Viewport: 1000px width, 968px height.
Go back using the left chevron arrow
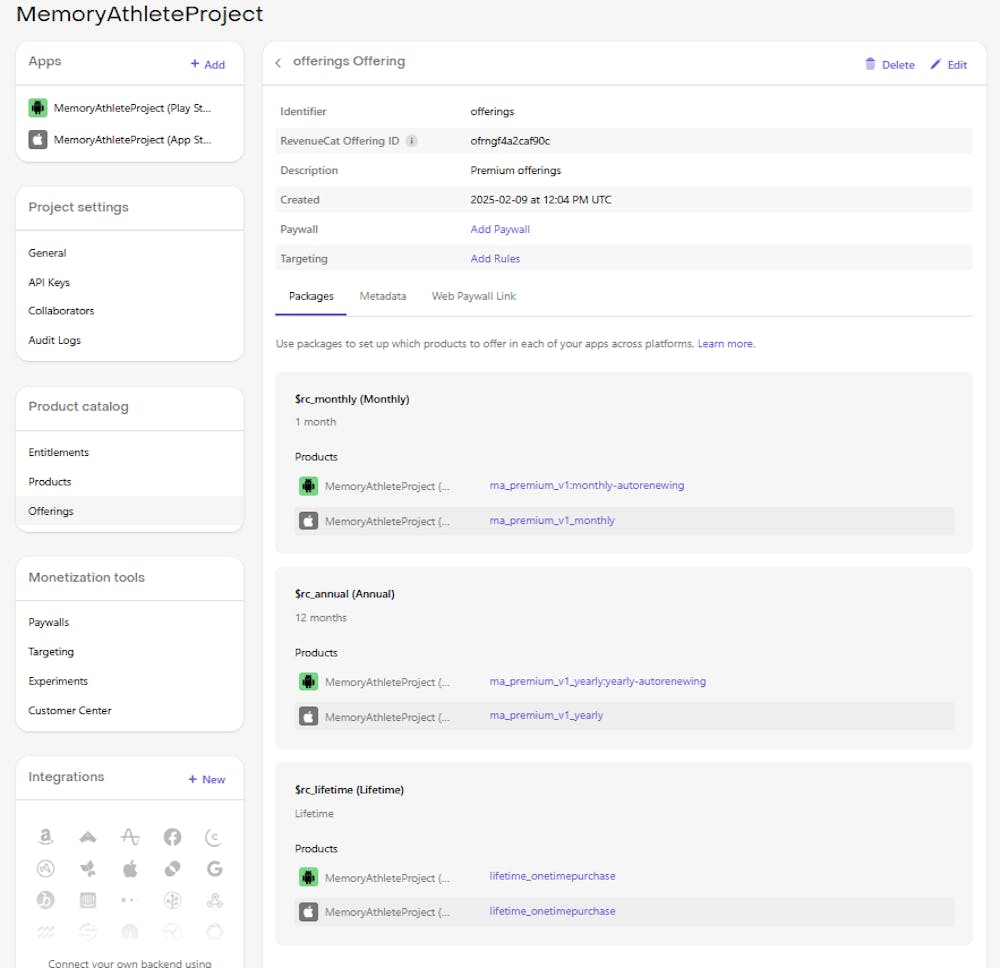278,63
